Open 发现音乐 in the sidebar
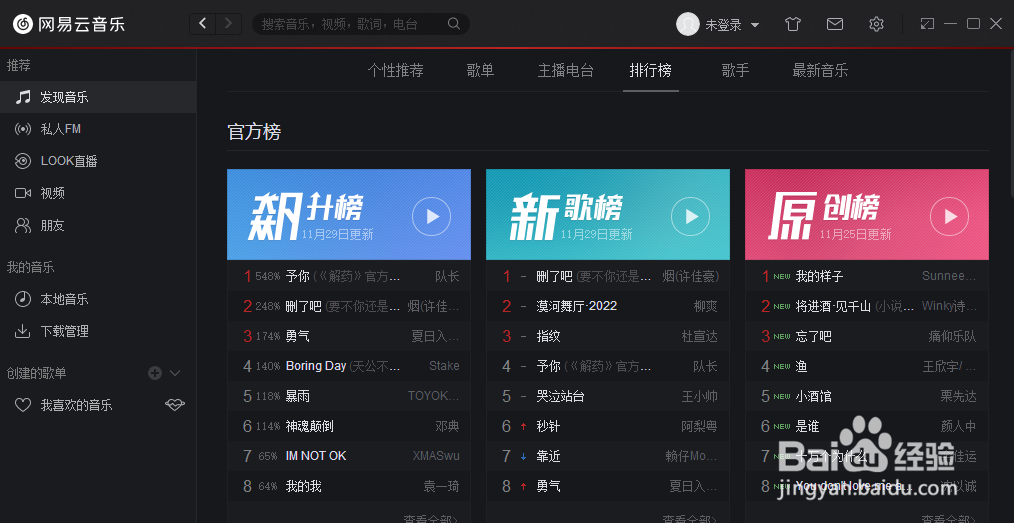The image size is (1014, 523). coord(98,97)
